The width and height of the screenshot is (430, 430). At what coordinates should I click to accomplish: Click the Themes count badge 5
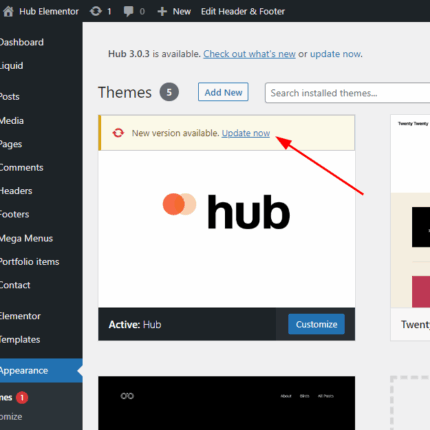[x=169, y=92]
